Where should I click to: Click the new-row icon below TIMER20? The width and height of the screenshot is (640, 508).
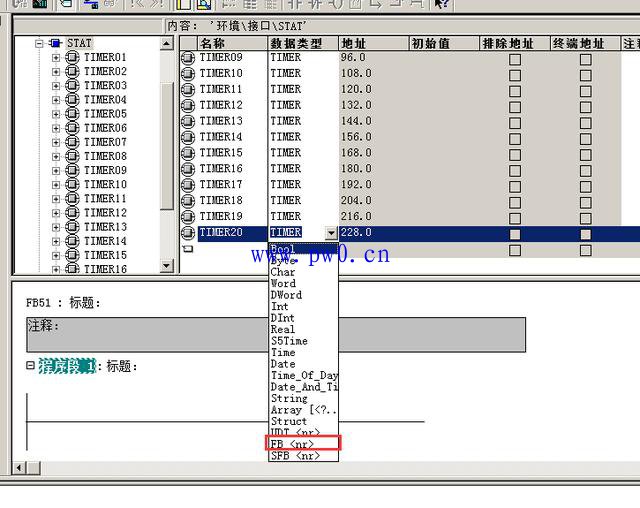(x=188, y=248)
